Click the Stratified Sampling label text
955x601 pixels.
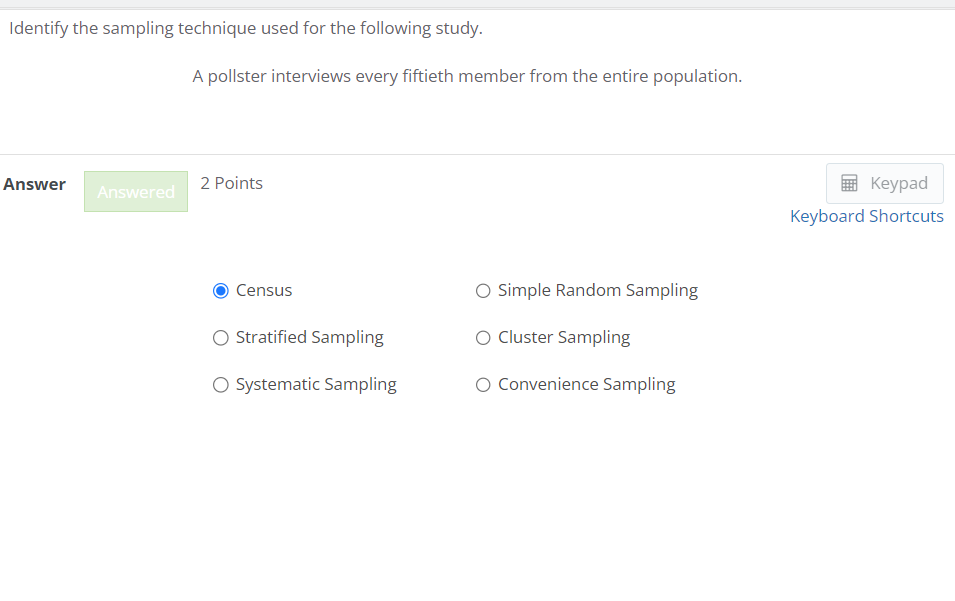(309, 337)
